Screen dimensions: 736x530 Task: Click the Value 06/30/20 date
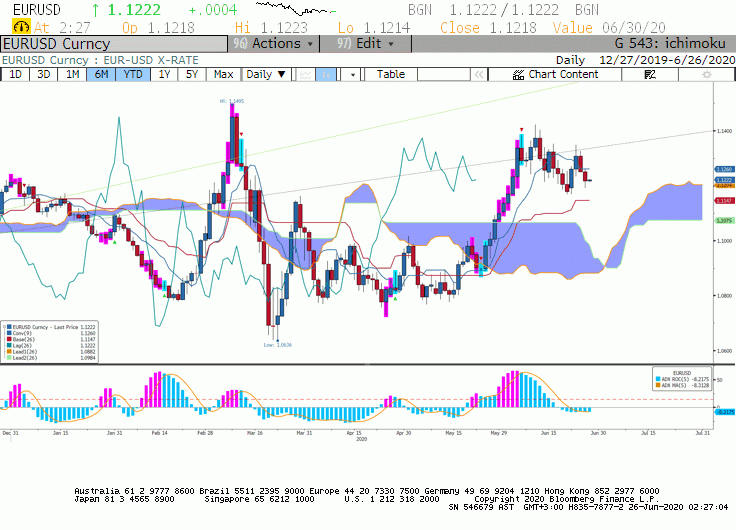point(609,28)
